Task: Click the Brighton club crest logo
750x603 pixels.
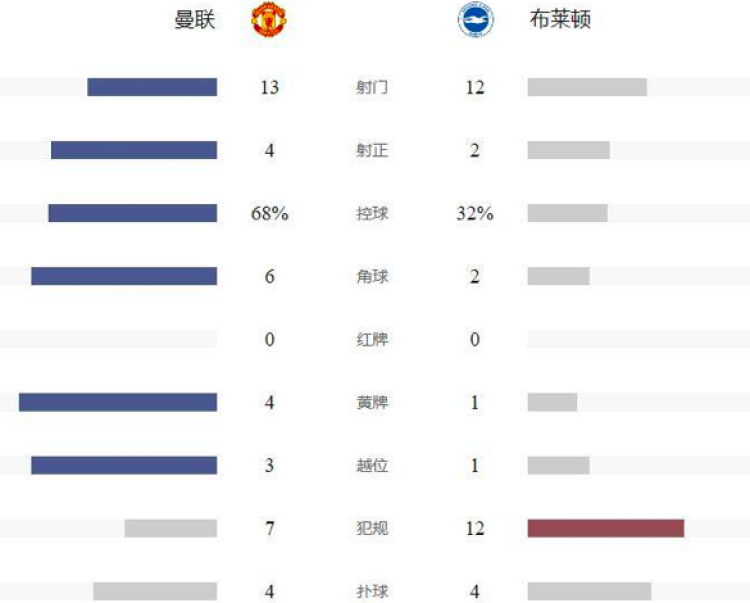Action: coord(475,20)
